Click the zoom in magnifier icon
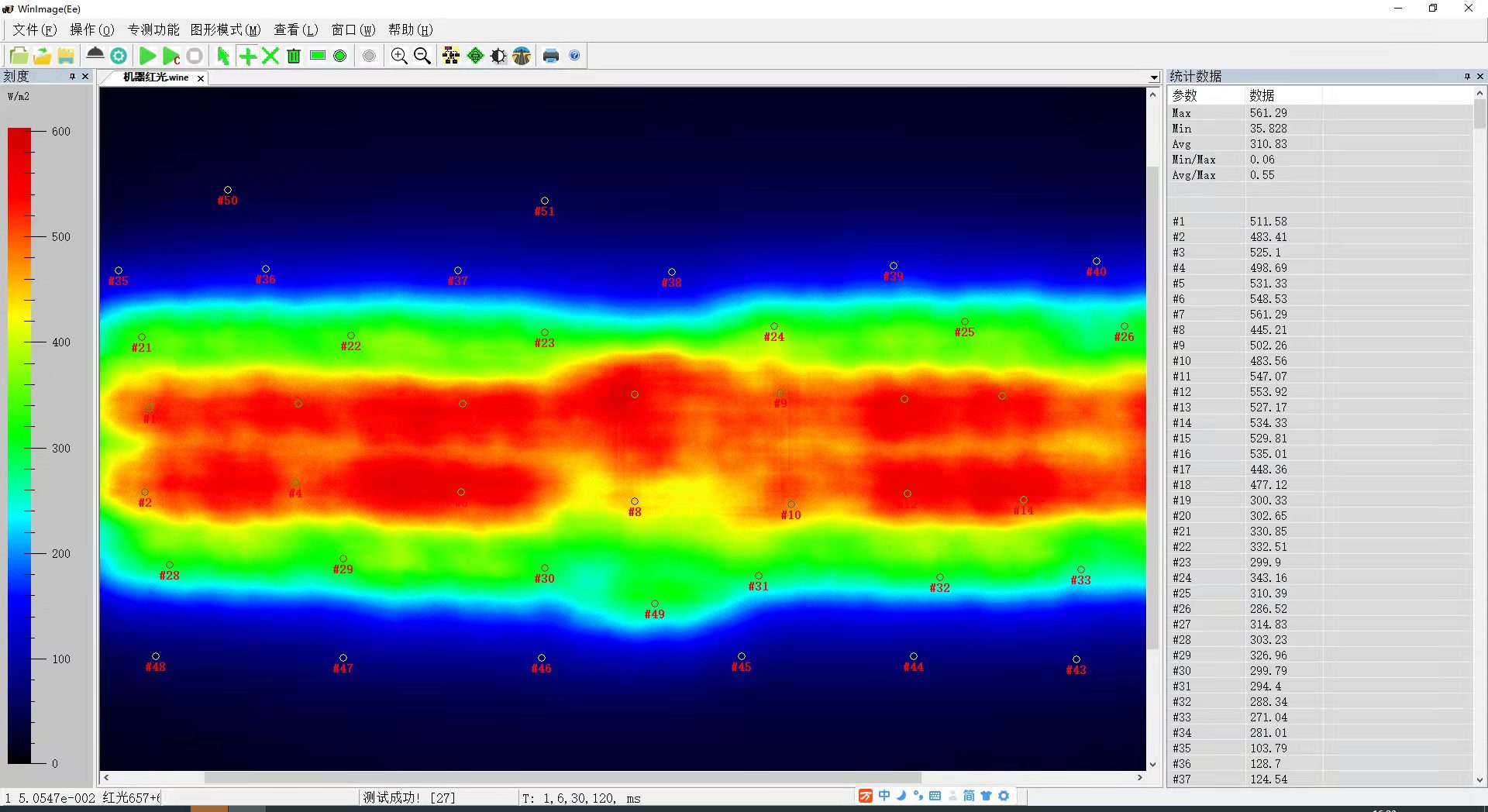 pos(399,56)
